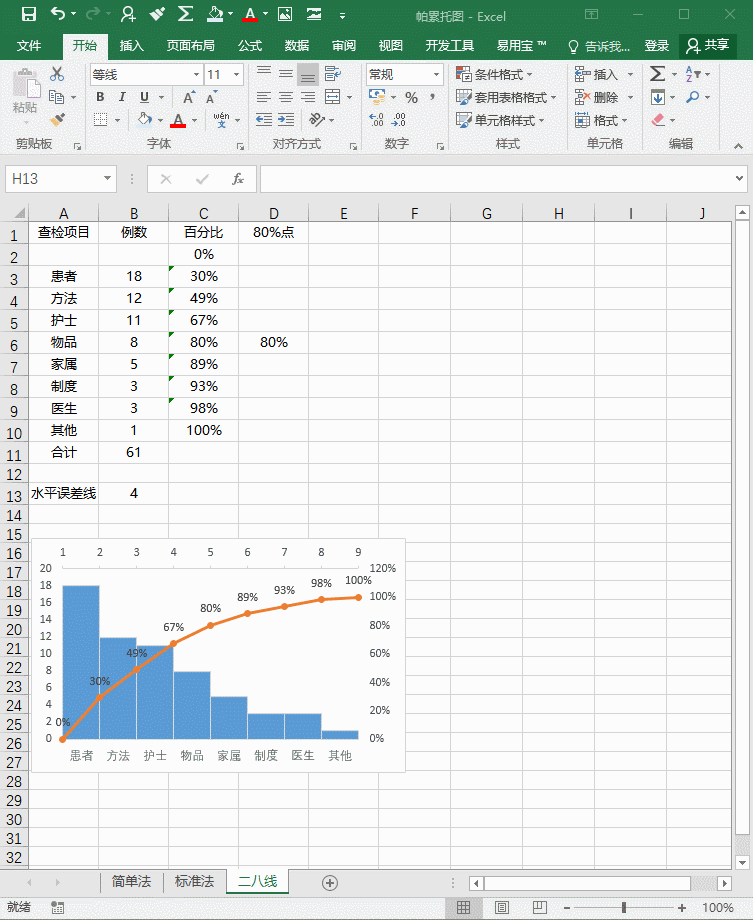Click the AutoSum icon in the quick access toolbar
753x920 pixels.
click(x=185, y=14)
